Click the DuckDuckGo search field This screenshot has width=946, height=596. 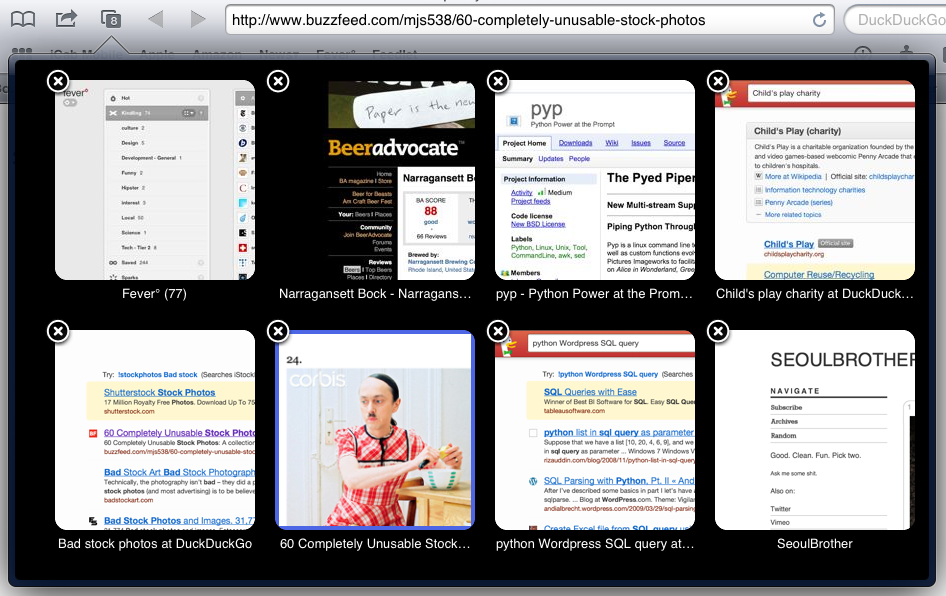(x=895, y=20)
